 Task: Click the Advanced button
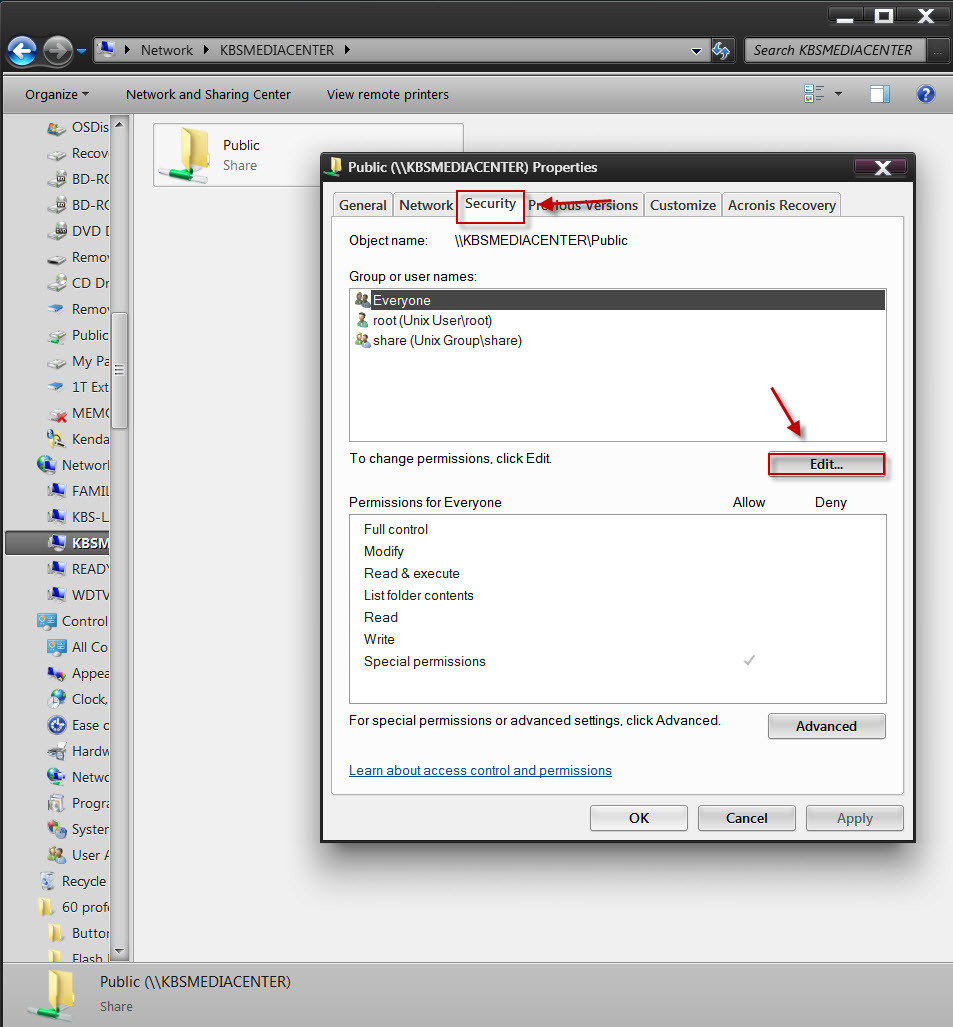coord(826,726)
